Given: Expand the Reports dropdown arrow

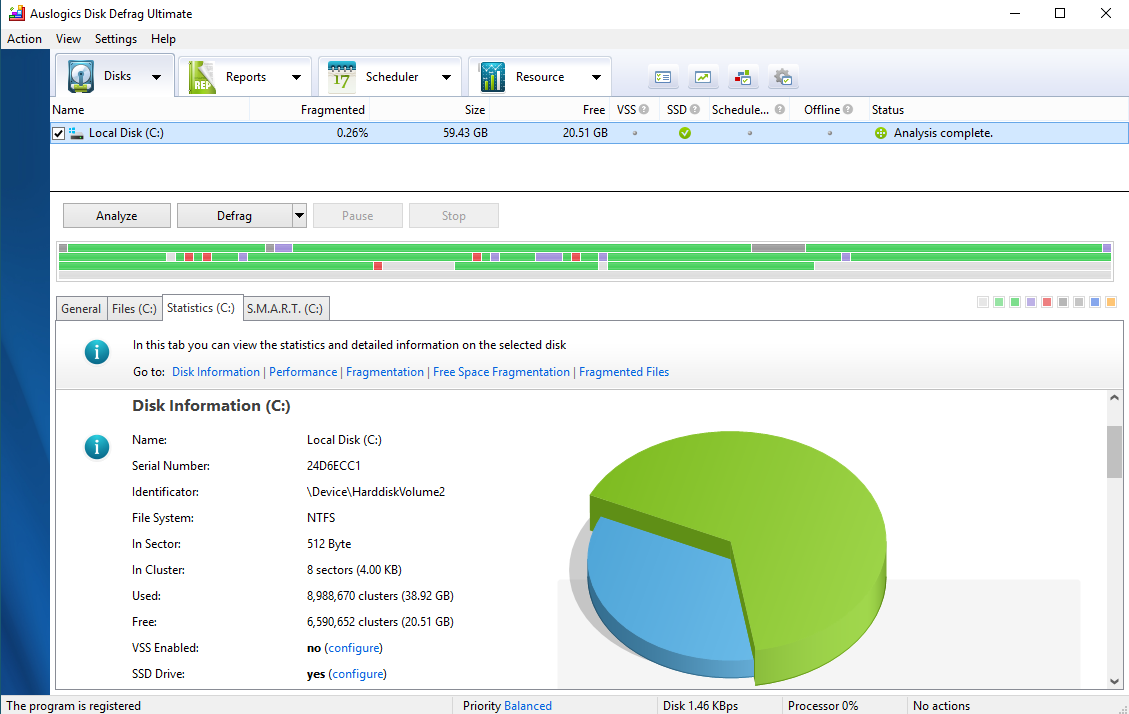Looking at the screenshot, I should (296, 77).
